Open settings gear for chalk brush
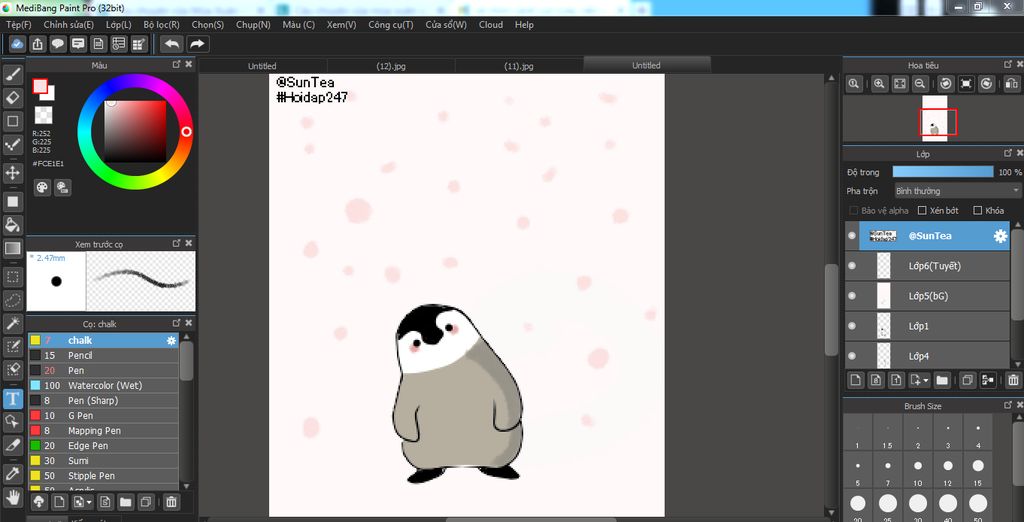Viewport: 1024px width, 522px height. coord(171,340)
